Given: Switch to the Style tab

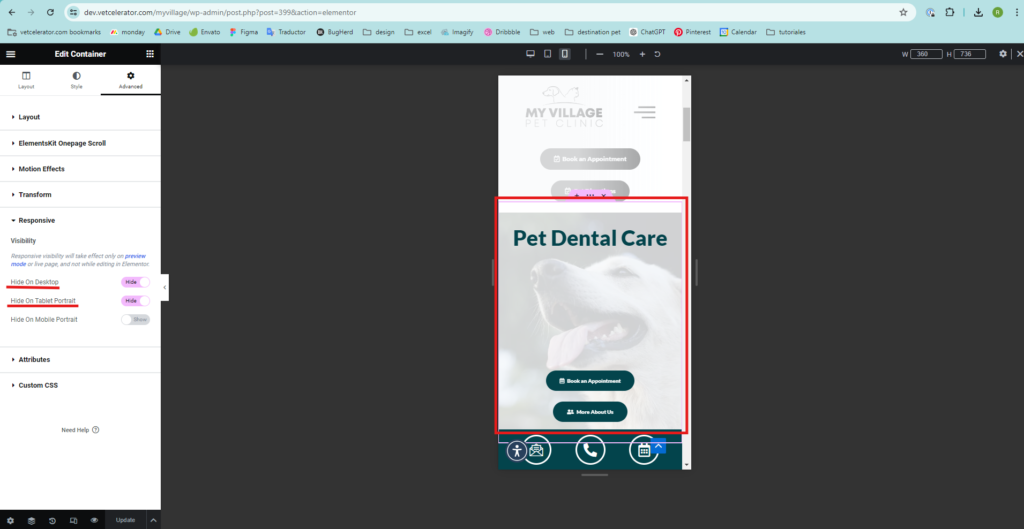Looking at the screenshot, I should tap(76, 80).
